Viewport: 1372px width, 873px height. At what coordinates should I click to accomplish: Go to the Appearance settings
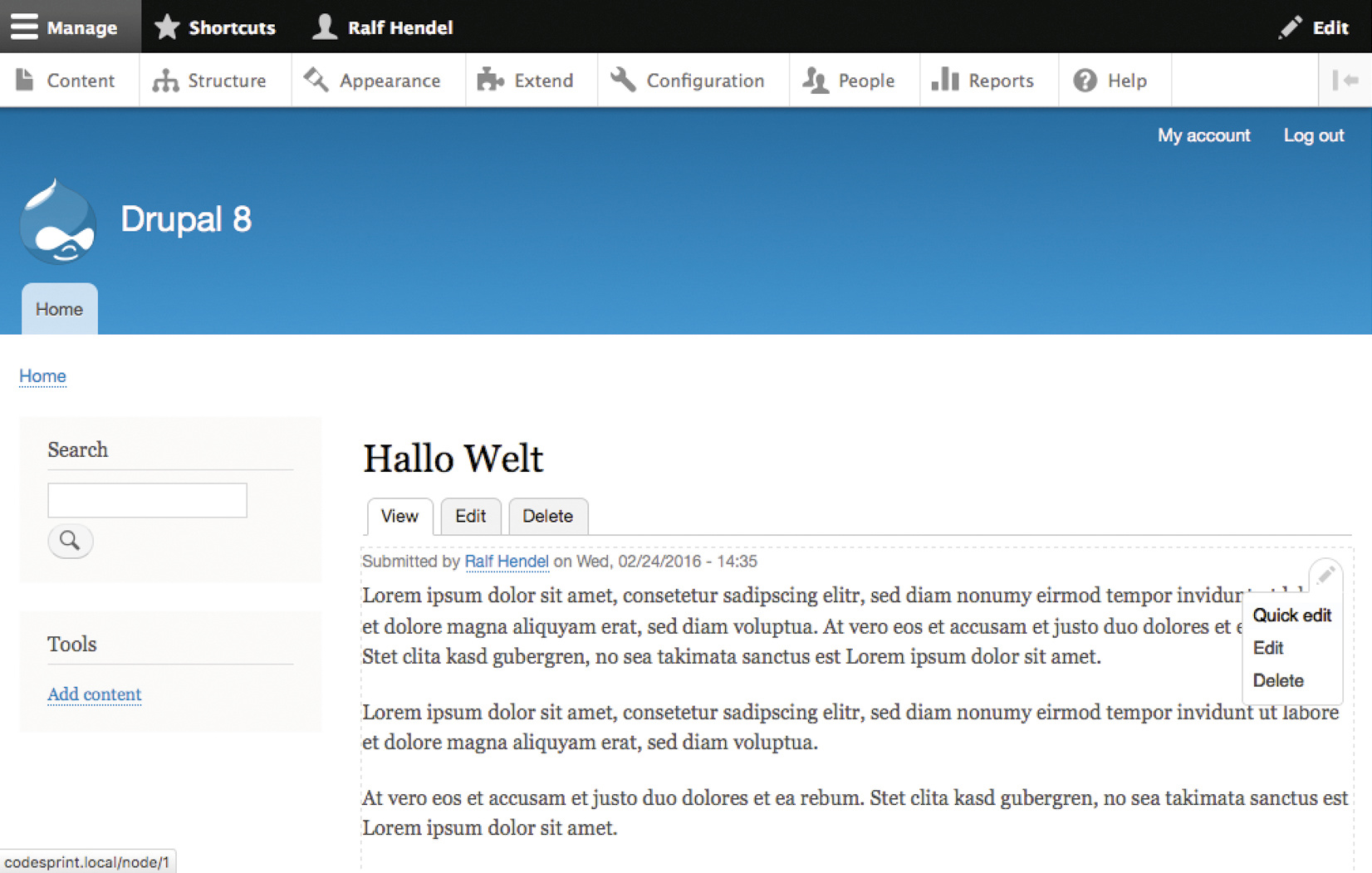coord(374,81)
